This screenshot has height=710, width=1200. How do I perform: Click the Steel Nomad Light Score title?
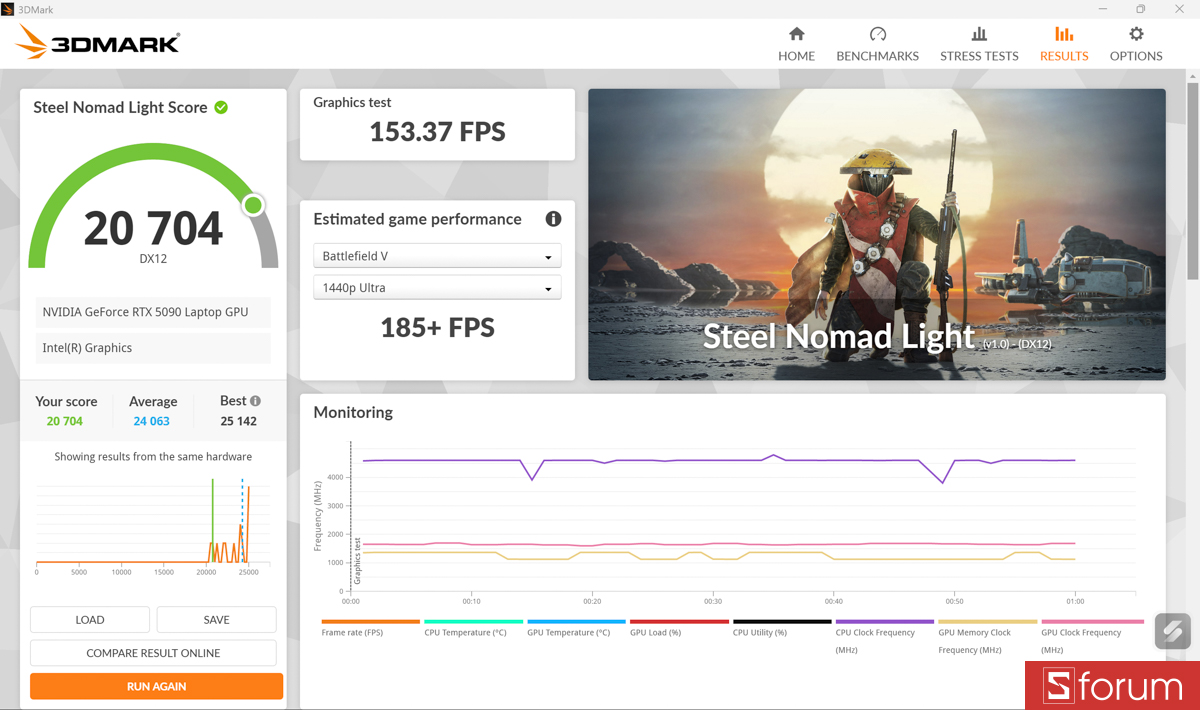coord(120,107)
